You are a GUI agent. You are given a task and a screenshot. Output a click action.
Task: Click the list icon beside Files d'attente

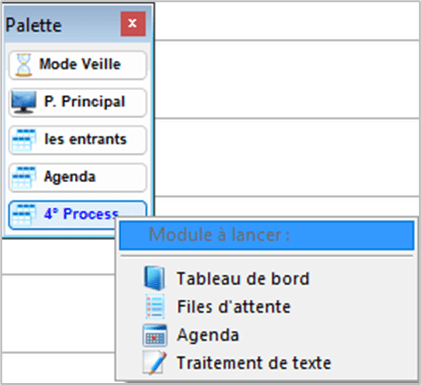(x=155, y=306)
